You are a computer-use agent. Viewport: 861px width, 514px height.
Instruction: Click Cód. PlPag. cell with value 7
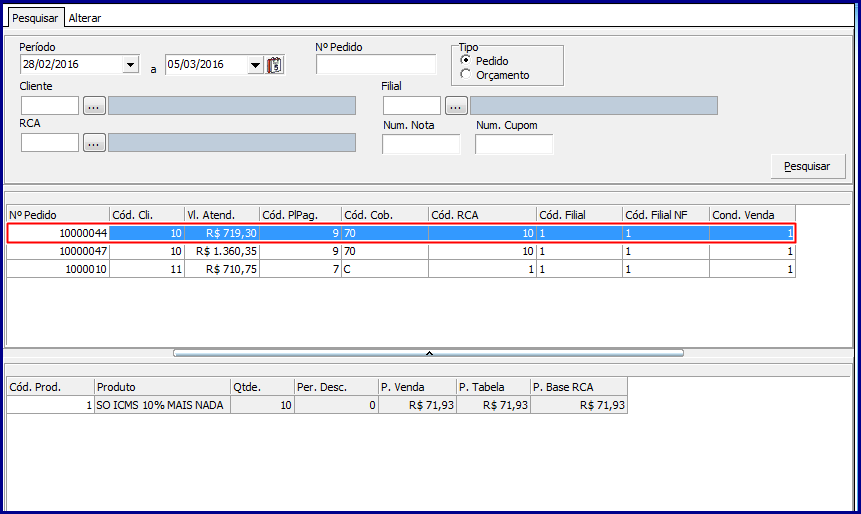(300, 269)
